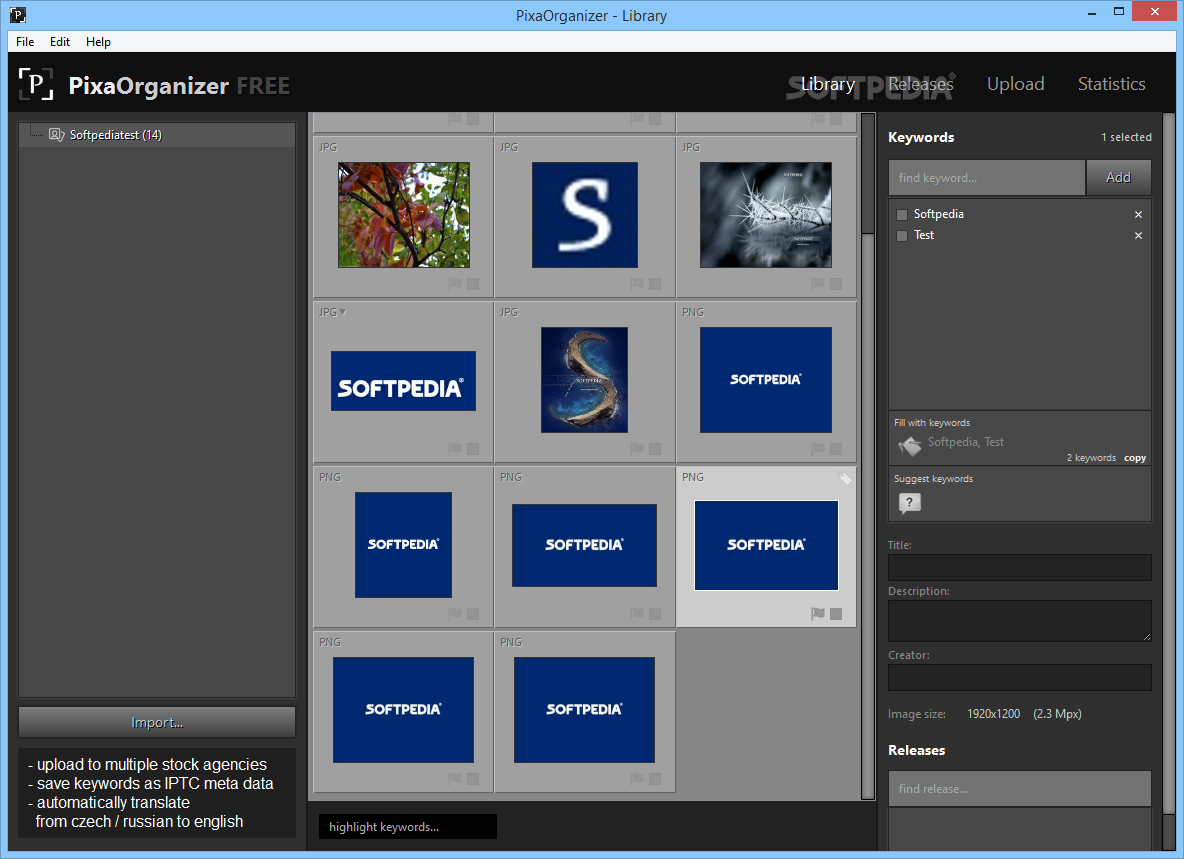
Task: Click the copy keywords link
Action: click(1134, 458)
